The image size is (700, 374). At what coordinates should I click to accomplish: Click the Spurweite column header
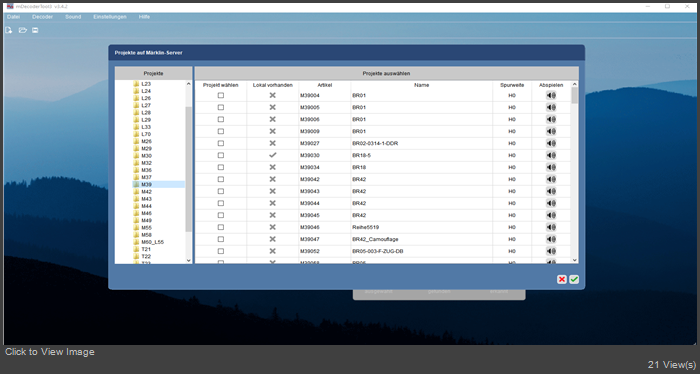click(512, 85)
